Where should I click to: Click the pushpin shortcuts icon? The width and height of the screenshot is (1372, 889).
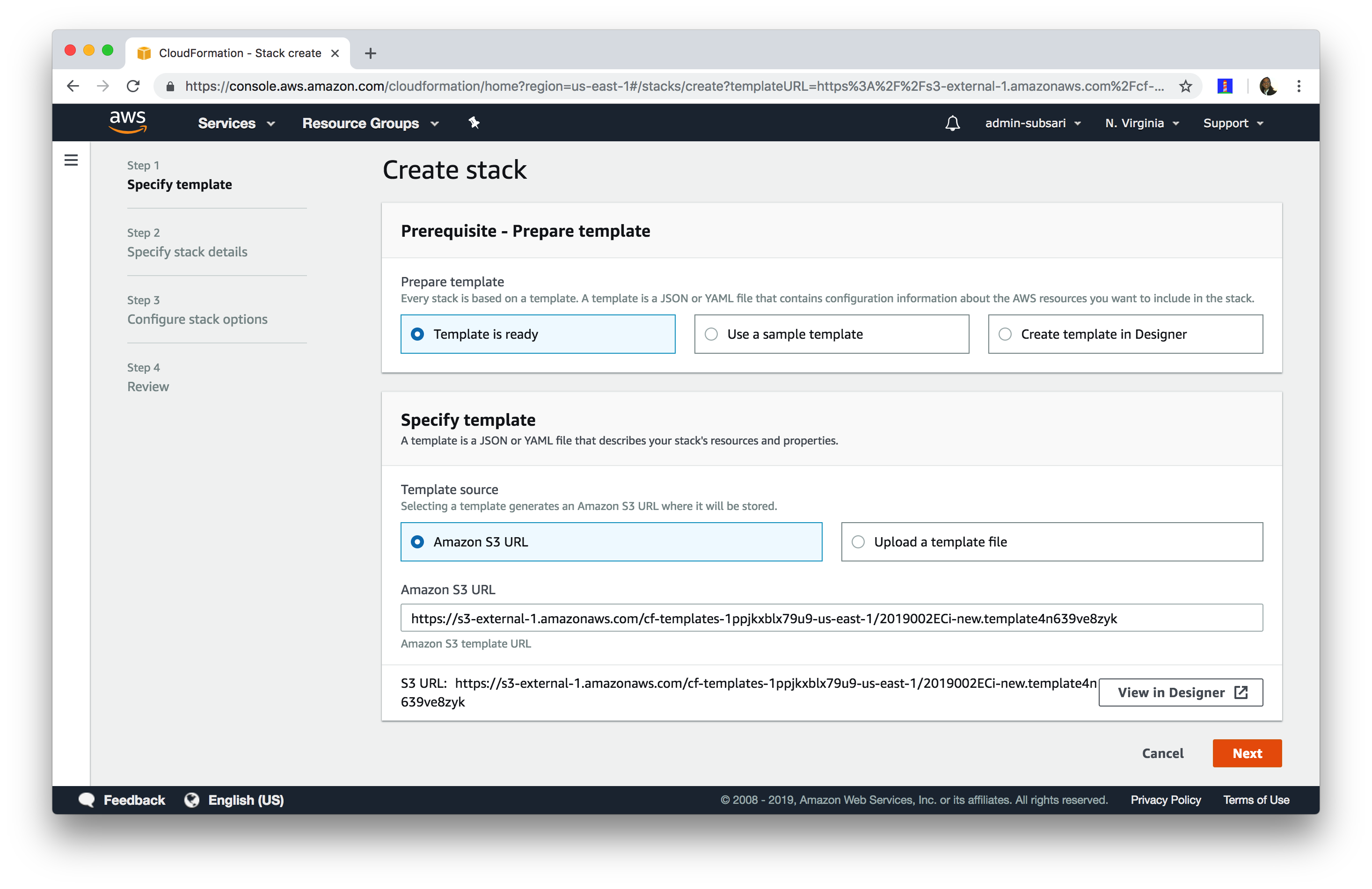474,123
